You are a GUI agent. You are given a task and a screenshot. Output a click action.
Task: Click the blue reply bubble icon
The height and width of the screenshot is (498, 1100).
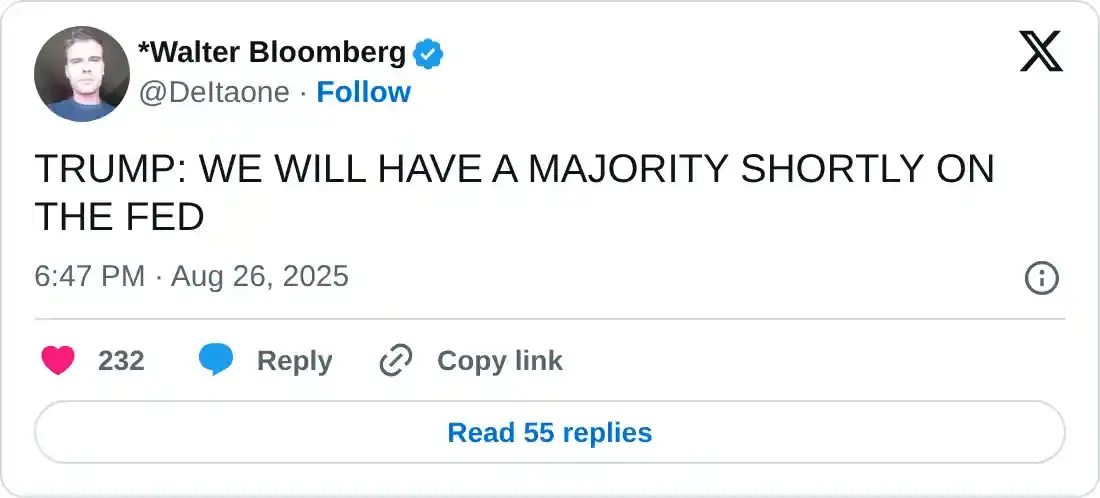(215, 361)
